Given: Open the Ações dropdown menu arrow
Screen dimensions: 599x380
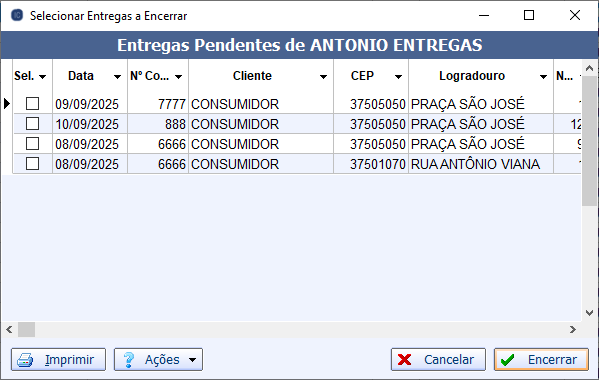Looking at the screenshot, I should [193, 360].
